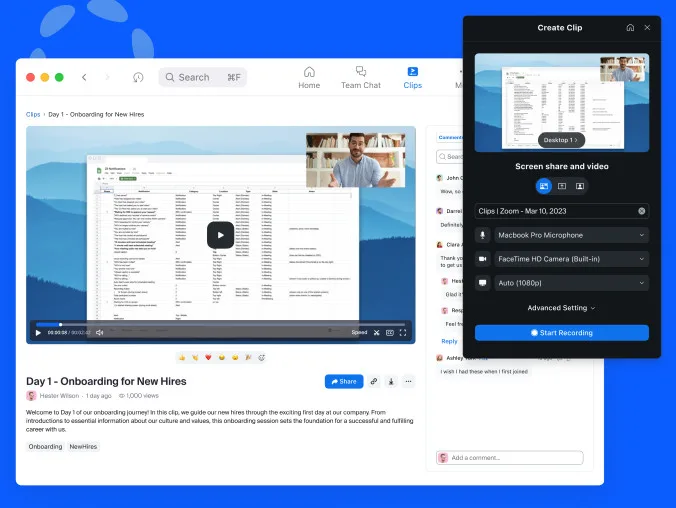Click the download clip icon

(390, 381)
